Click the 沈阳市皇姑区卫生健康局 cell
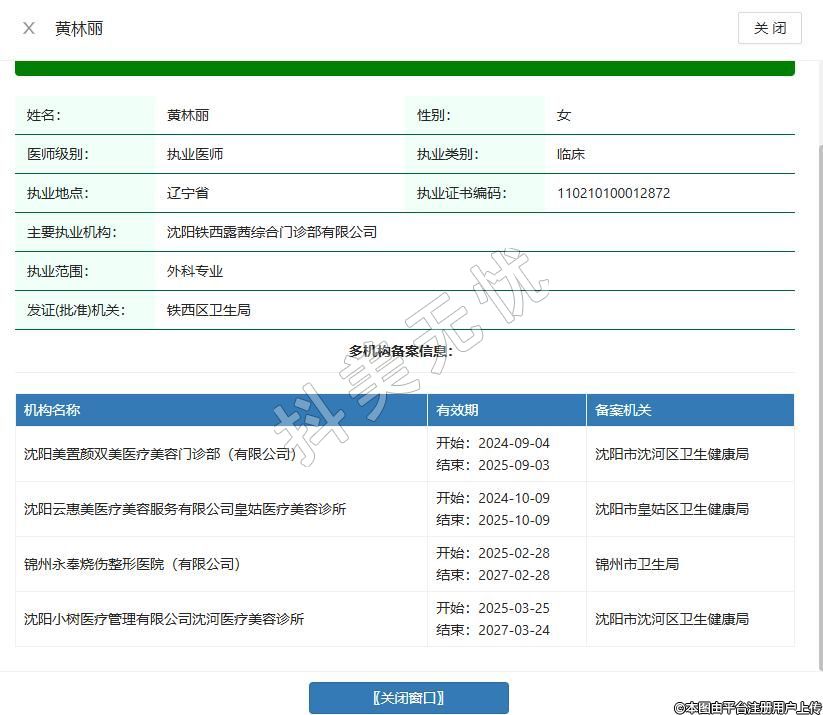Viewport: 823px width, 715px height. [671, 509]
